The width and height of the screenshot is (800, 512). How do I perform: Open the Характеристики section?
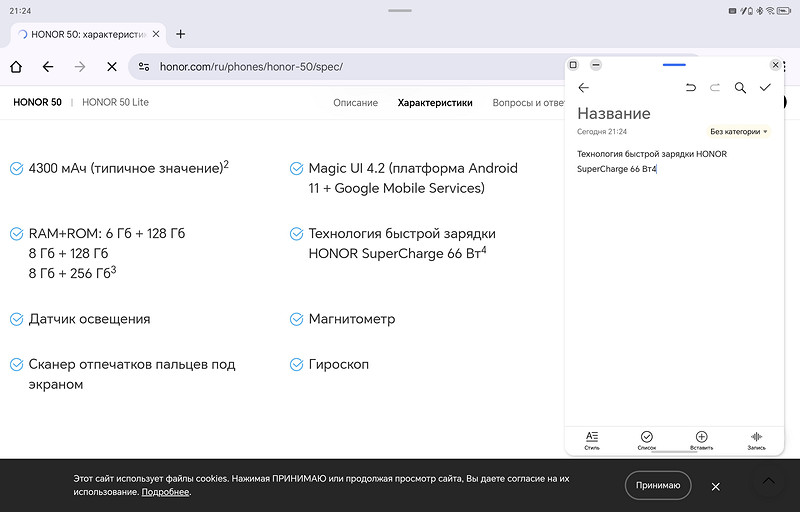pyautogui.click(x=435, y=103)
